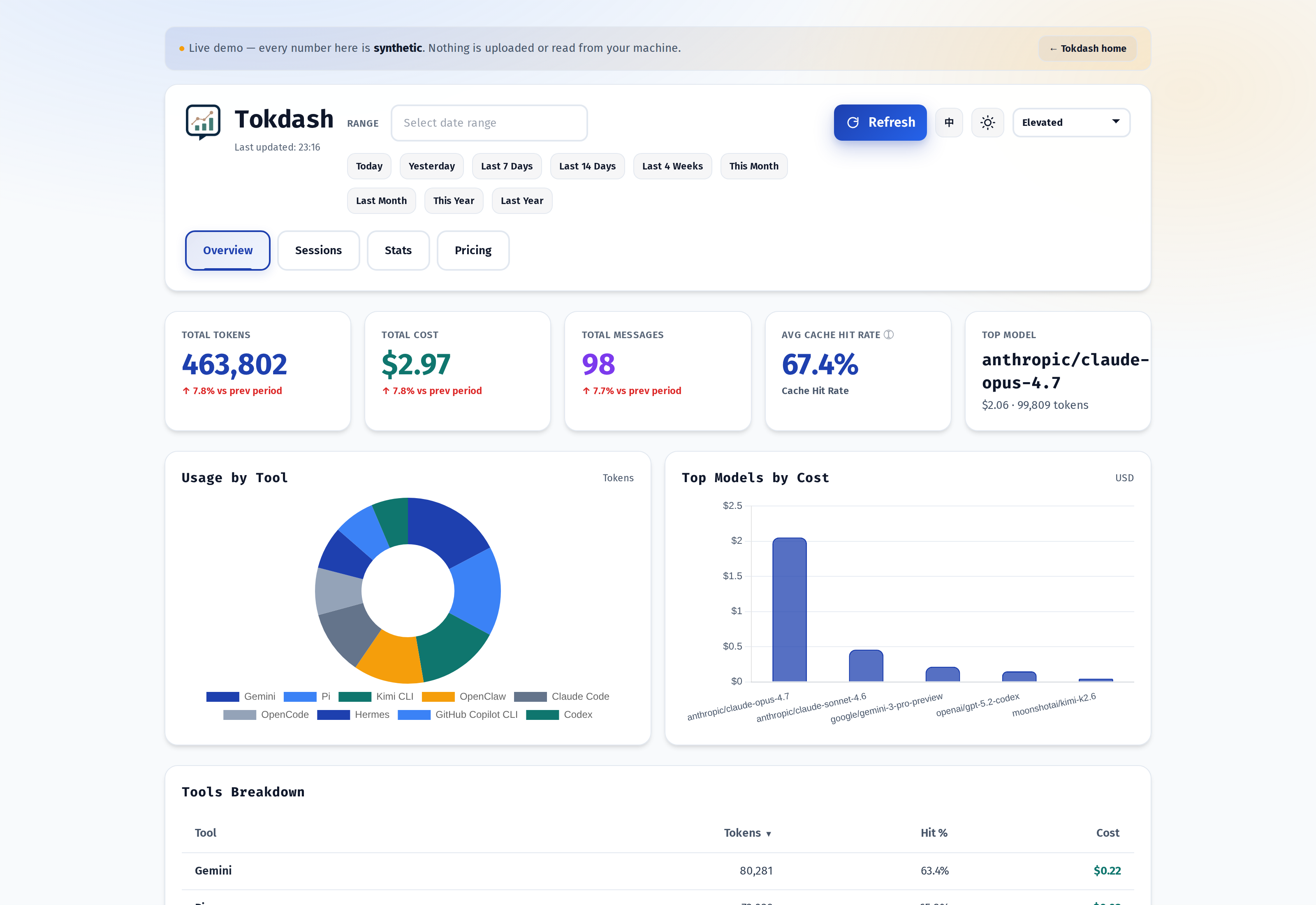
Task: Toggle Claude Code in the legend
Action: point(562,696)
